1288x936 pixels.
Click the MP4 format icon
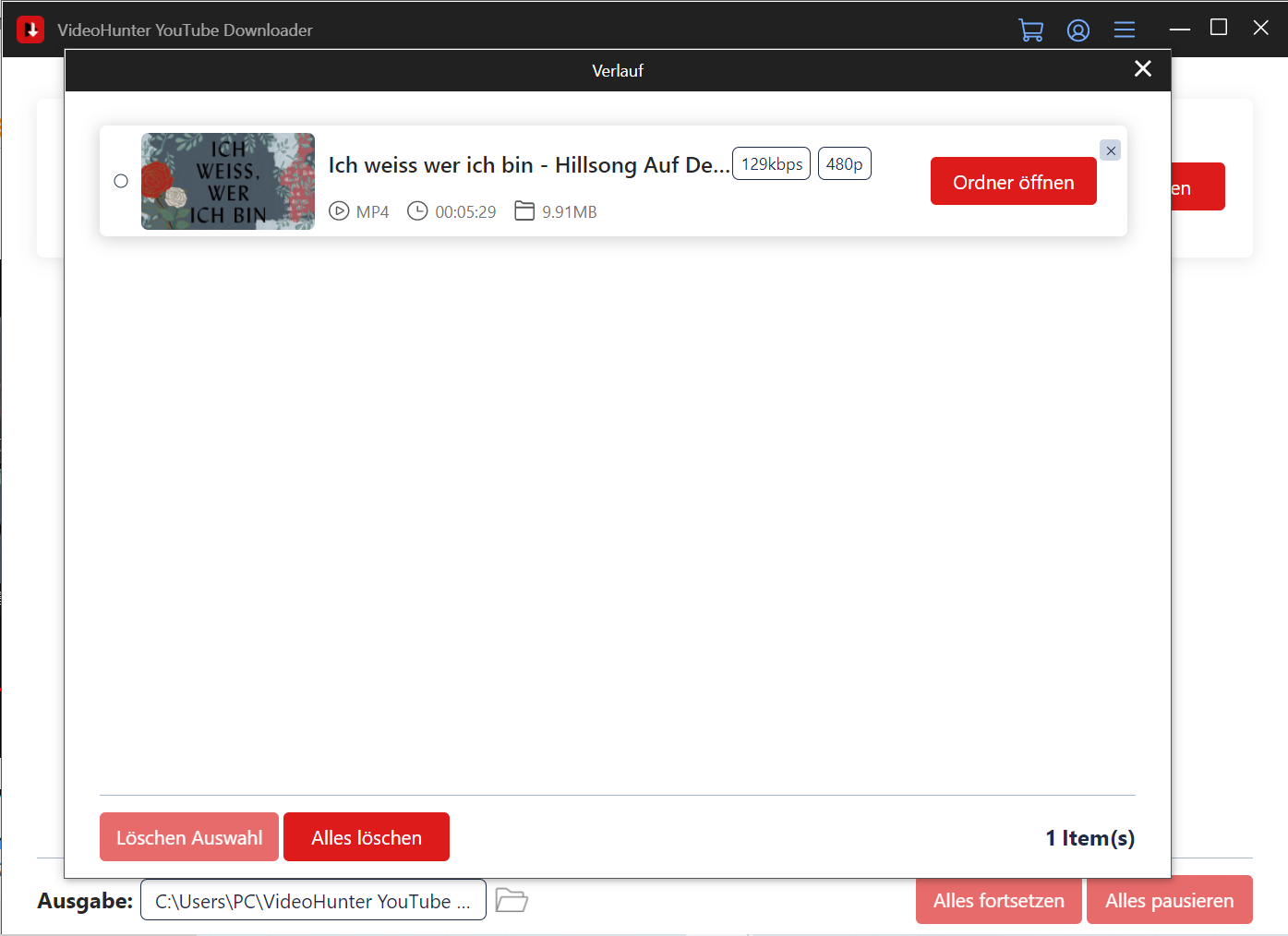(x=339, y=211)
